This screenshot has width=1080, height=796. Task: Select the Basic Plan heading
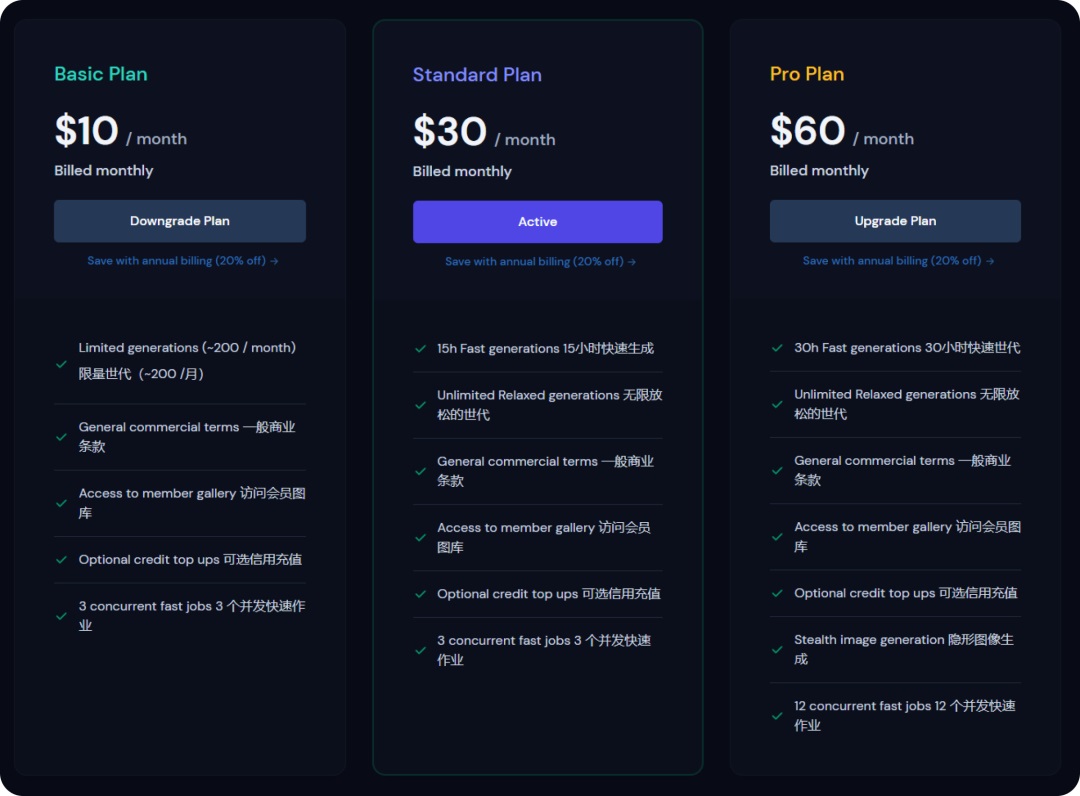(101, 74)
